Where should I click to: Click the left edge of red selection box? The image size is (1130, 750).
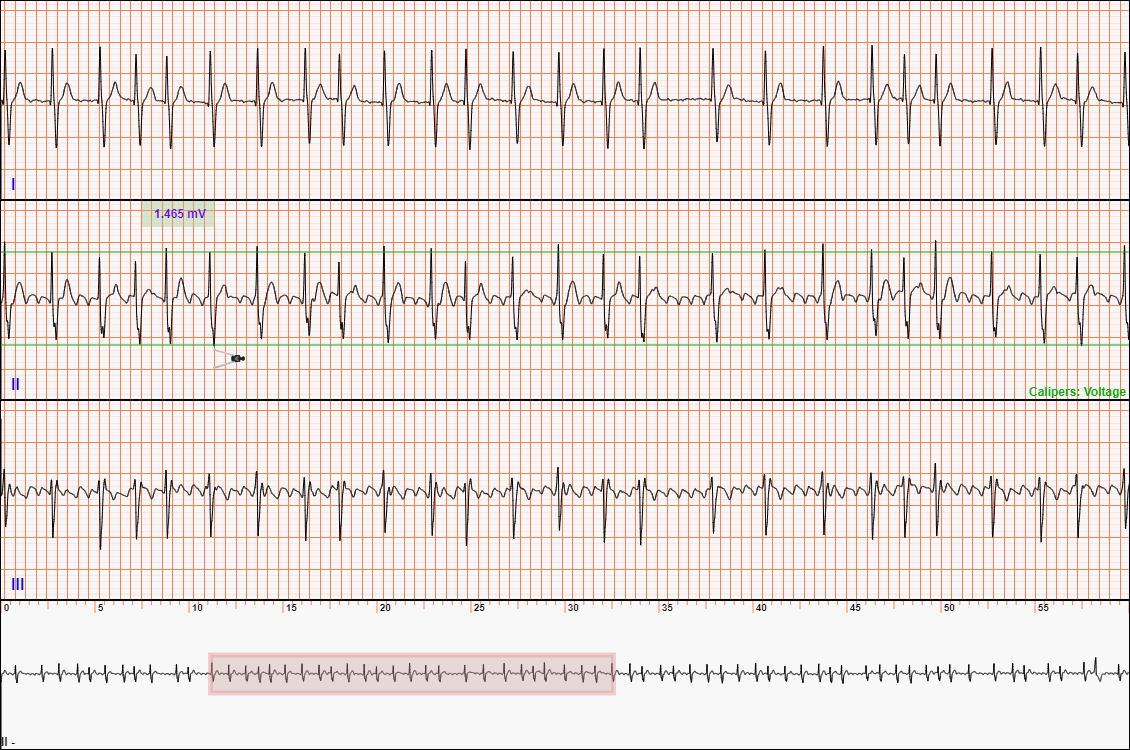(210, 674)
